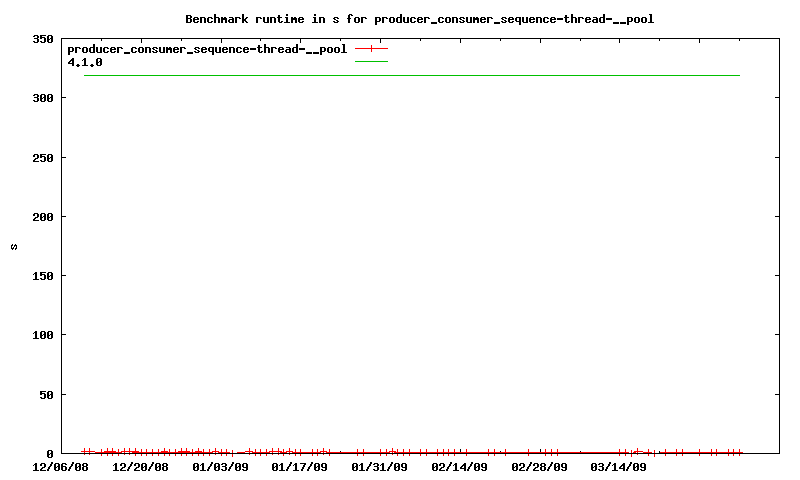Screen dimensions: 800x480
Task: Select the 12/20/08 date on x-axis
Action: [140, 467]
